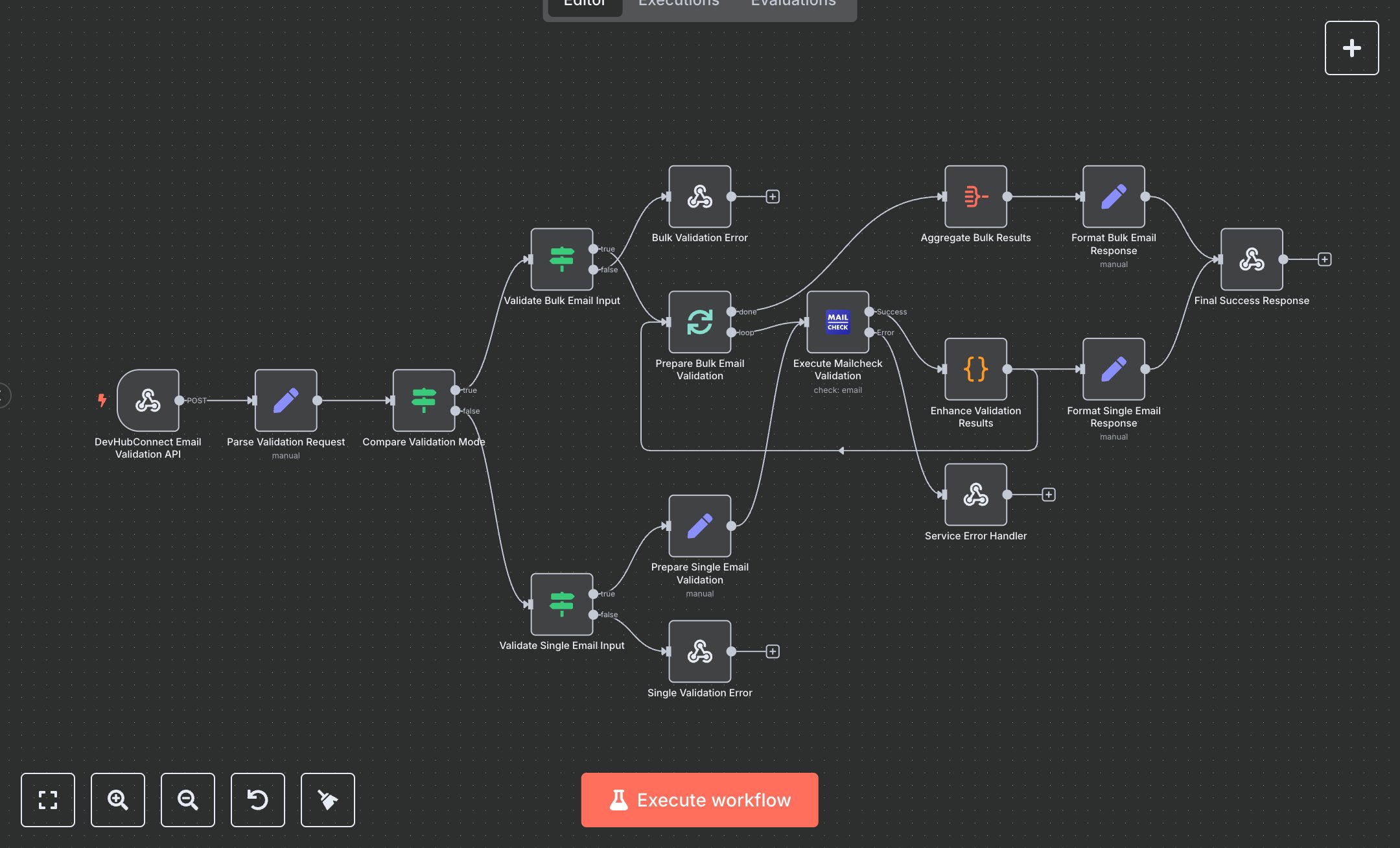Open the add-node panel via top-right plus
Screen dimensions: 1400x848
tap(1351, 47)
